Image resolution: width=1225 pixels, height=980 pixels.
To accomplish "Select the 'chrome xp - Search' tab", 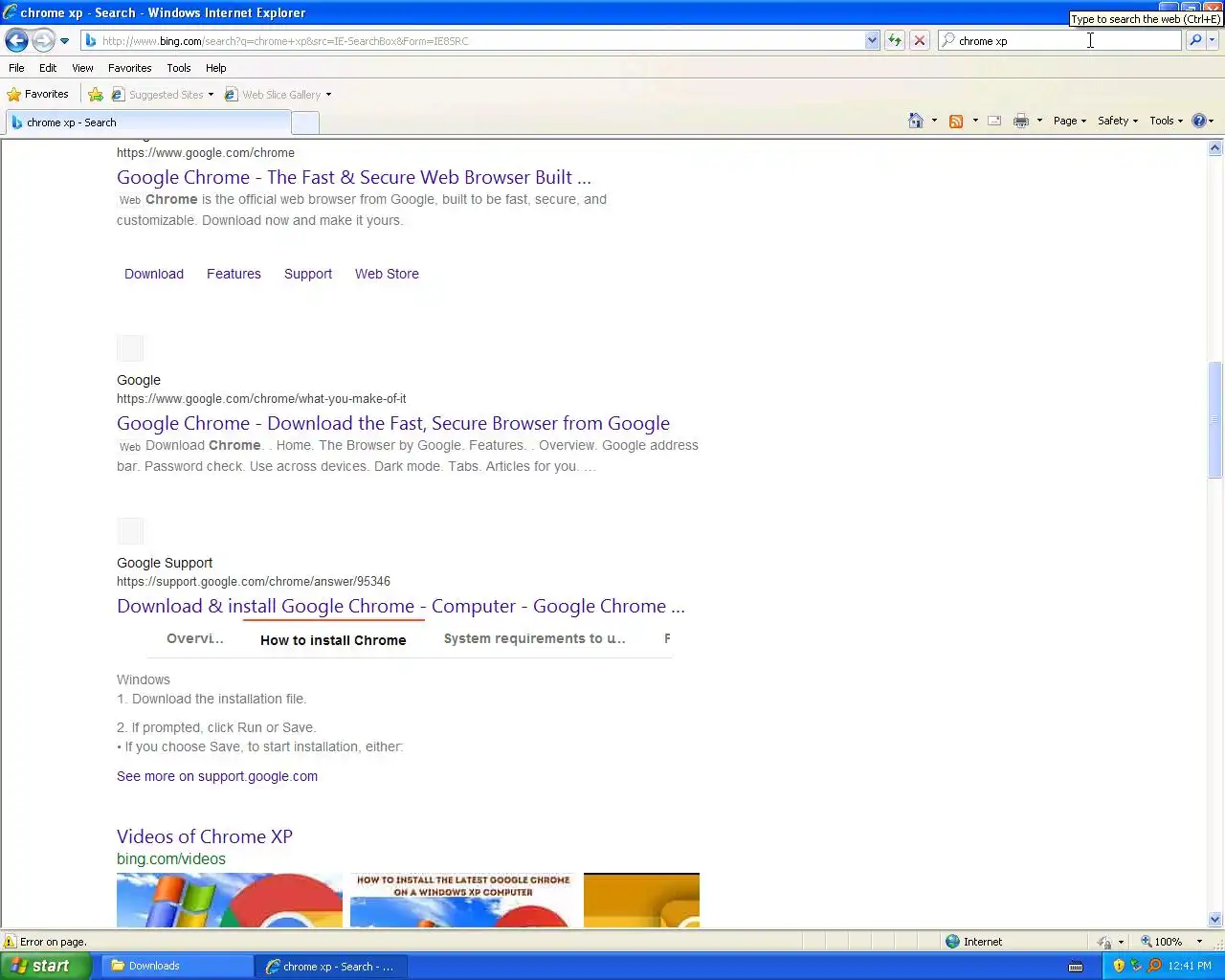I will [x=148, y=122].
